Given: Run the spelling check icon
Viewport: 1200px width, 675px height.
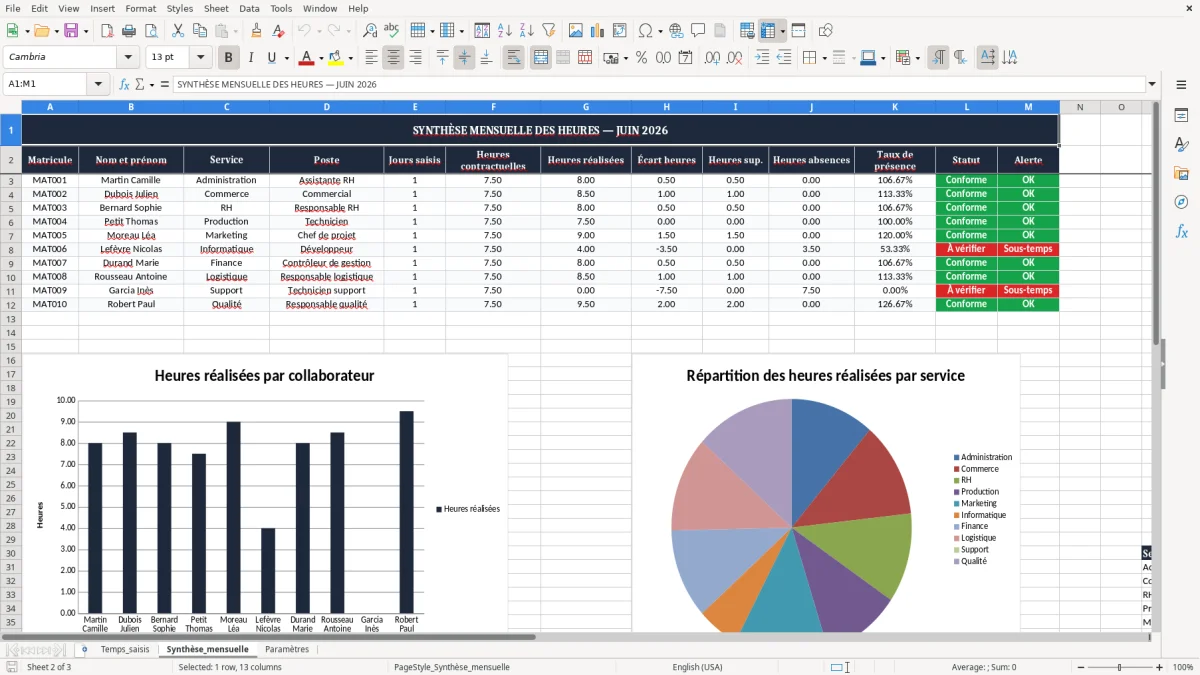Looking at the screenshot, I should 392,31.
